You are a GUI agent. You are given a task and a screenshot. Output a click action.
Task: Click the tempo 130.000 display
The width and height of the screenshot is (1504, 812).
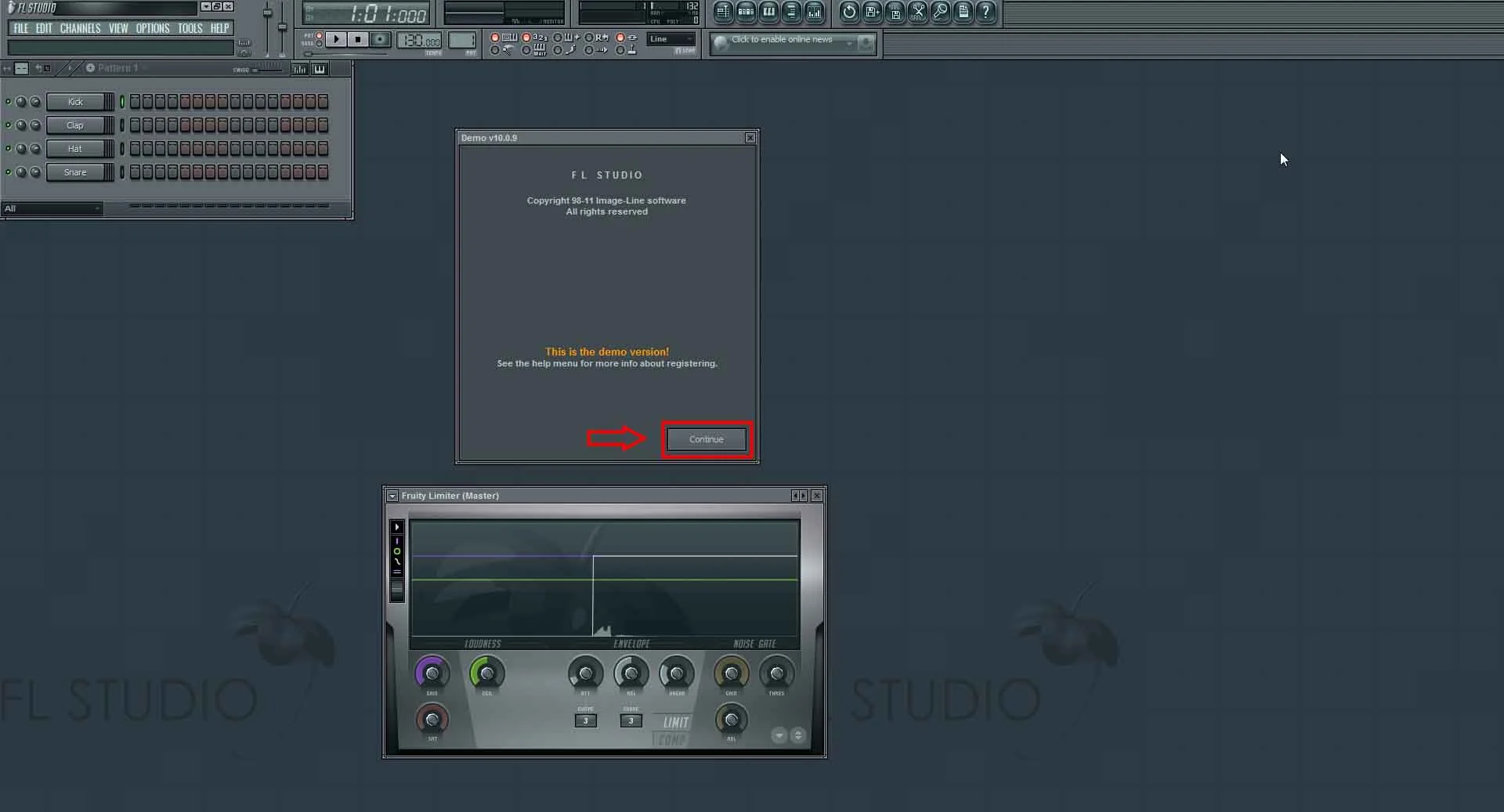tap(419, 40)
